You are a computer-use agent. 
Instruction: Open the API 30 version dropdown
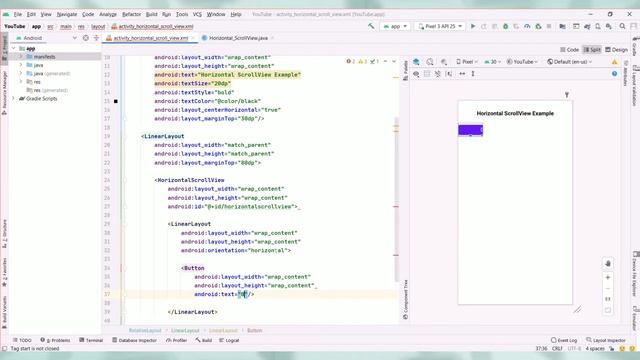pos(492,62)
